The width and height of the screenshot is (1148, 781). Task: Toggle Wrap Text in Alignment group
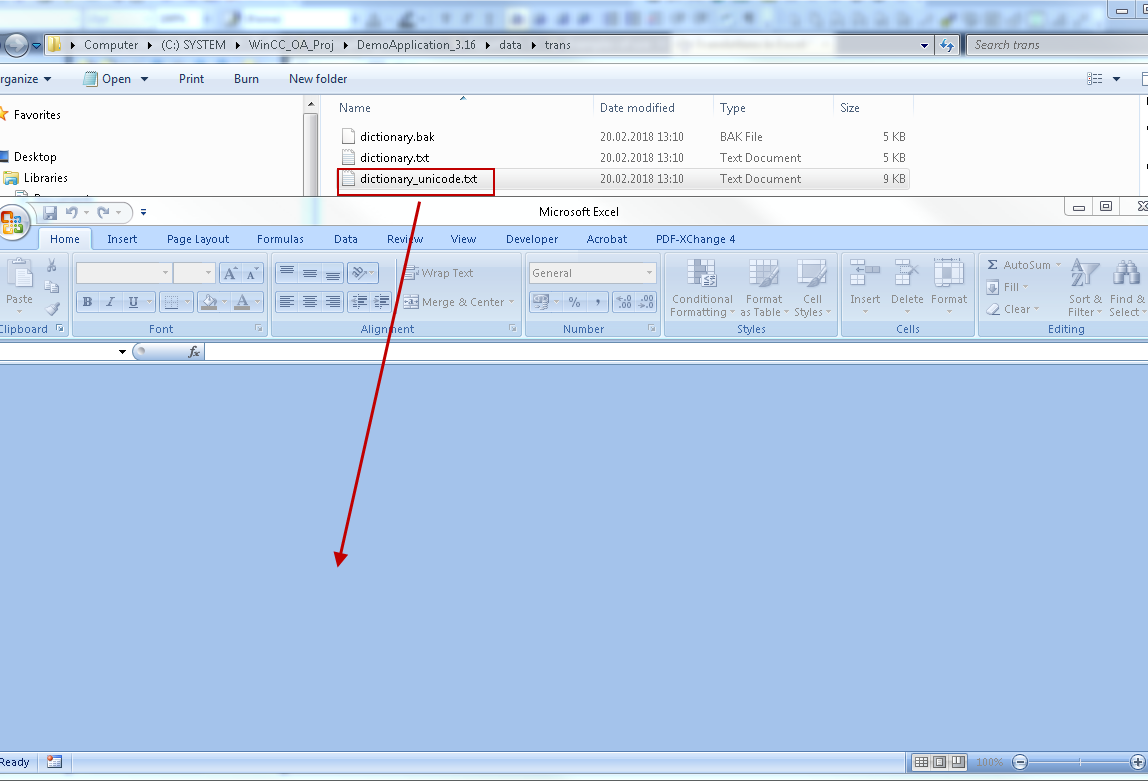[x=438, y=273]
